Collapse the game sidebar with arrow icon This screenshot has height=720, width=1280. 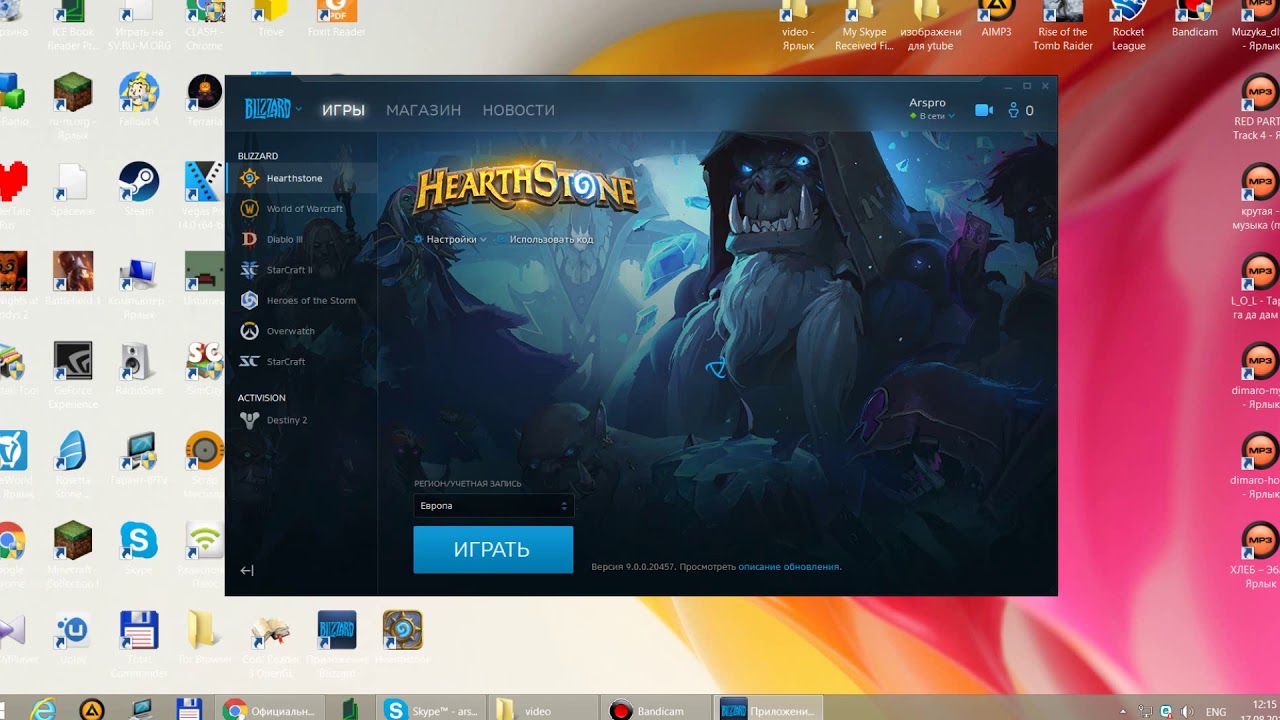247,570
